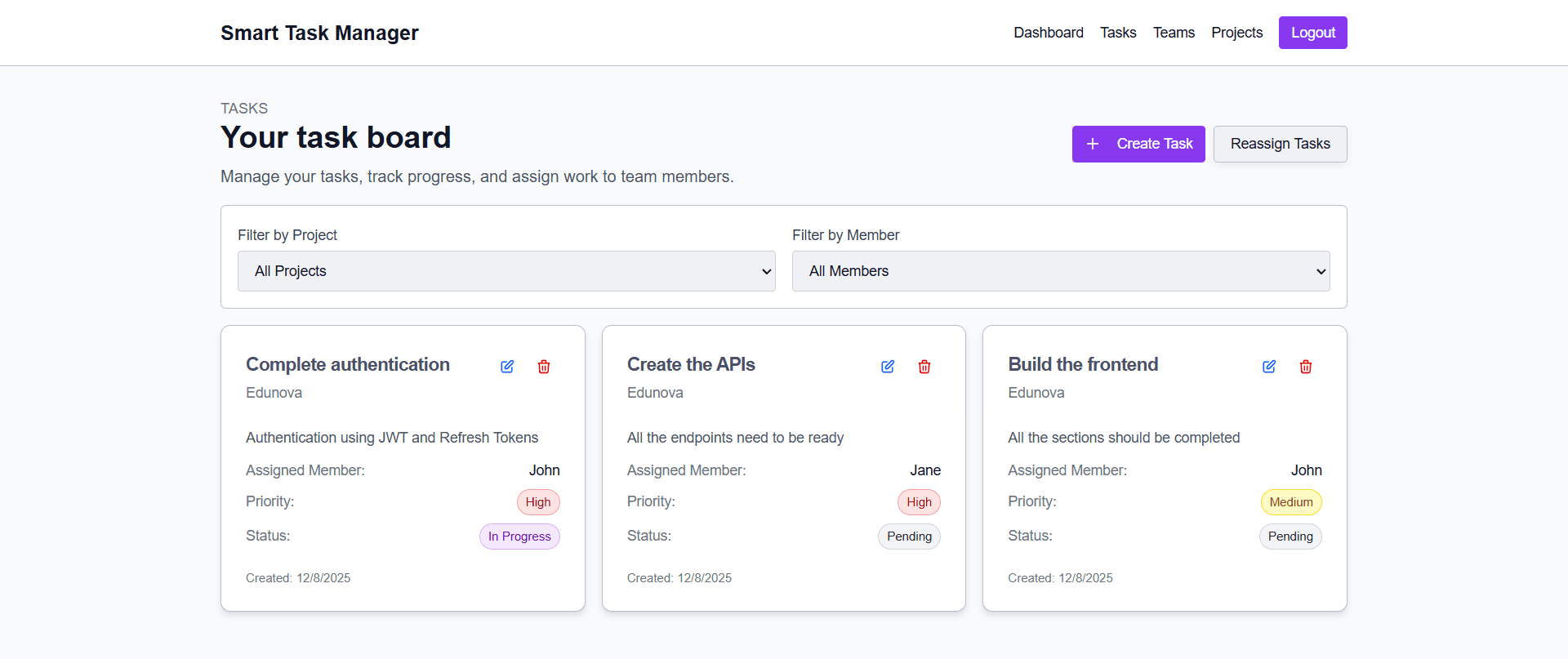The height and width of the screenshot is (659, 1568).
Task: Click assigned member Jane
Action: click(925, 470)
